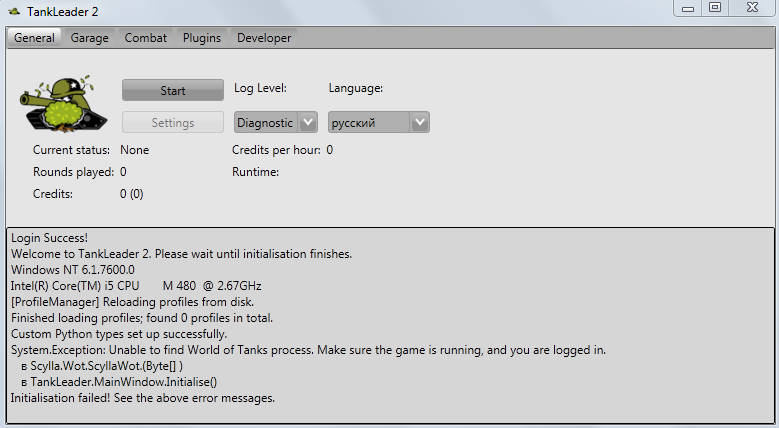
Task: Click the 'Current status:' label
Action: coord(72,150)
